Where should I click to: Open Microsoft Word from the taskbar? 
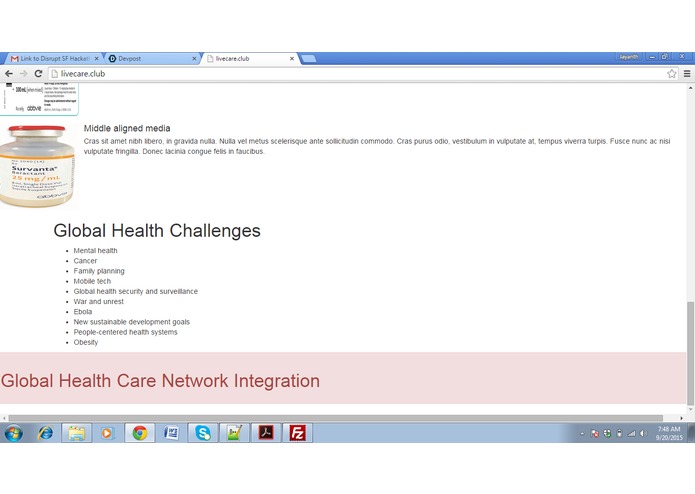point(171,433)
